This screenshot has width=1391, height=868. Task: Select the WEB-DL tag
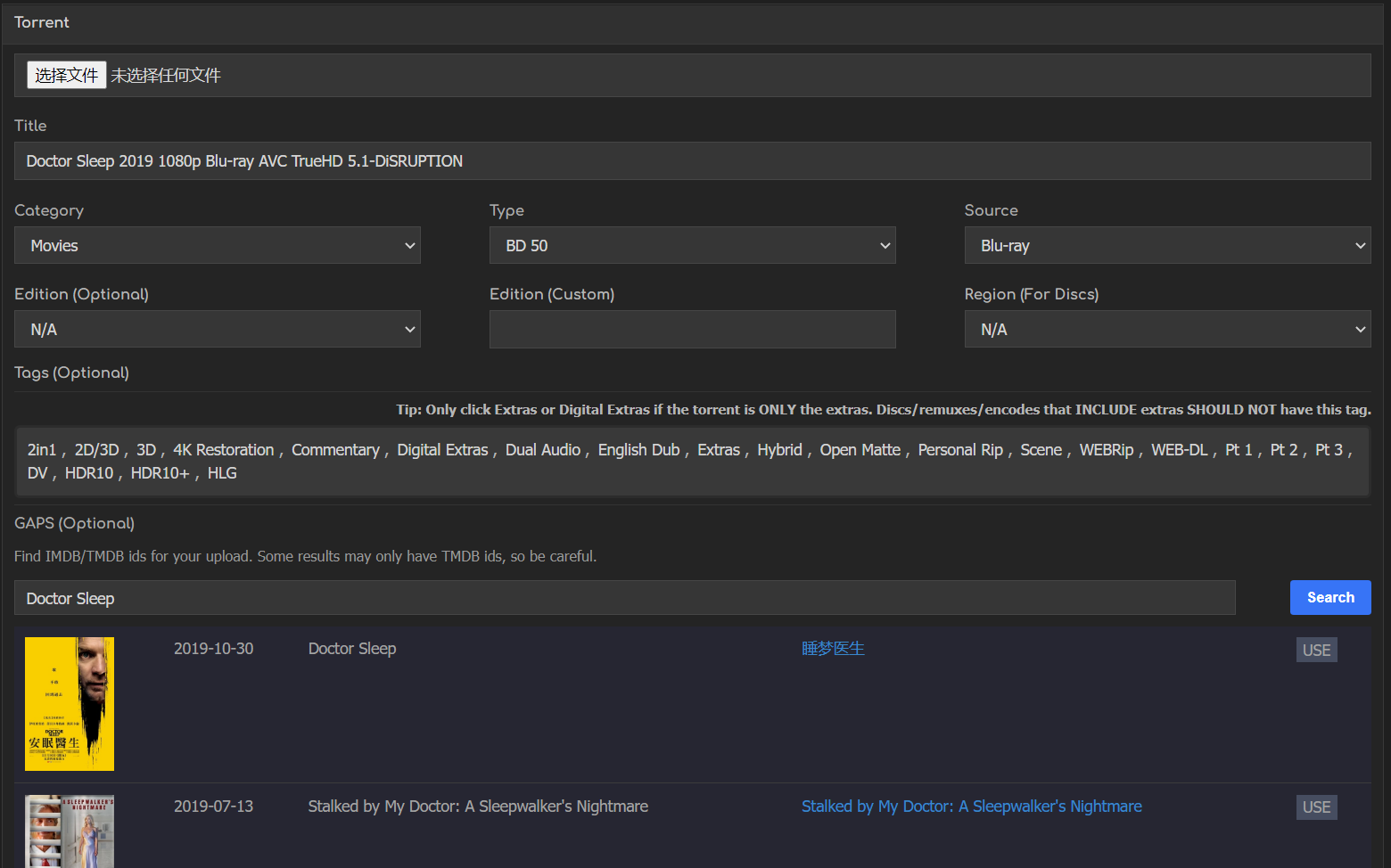pyautogui.click(x=1180, y=450)
